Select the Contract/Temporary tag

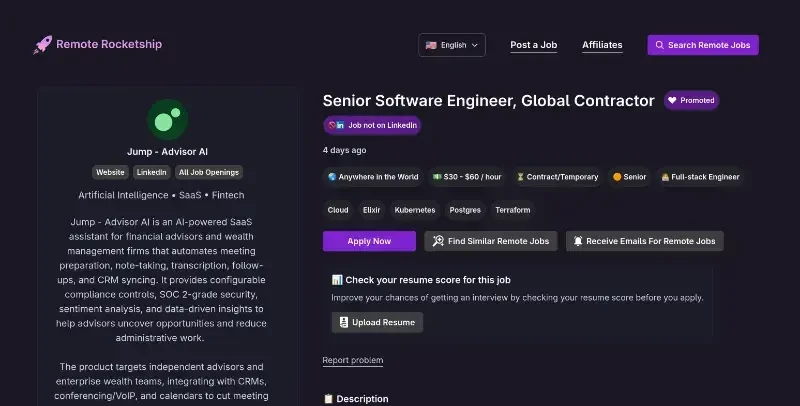556,177
